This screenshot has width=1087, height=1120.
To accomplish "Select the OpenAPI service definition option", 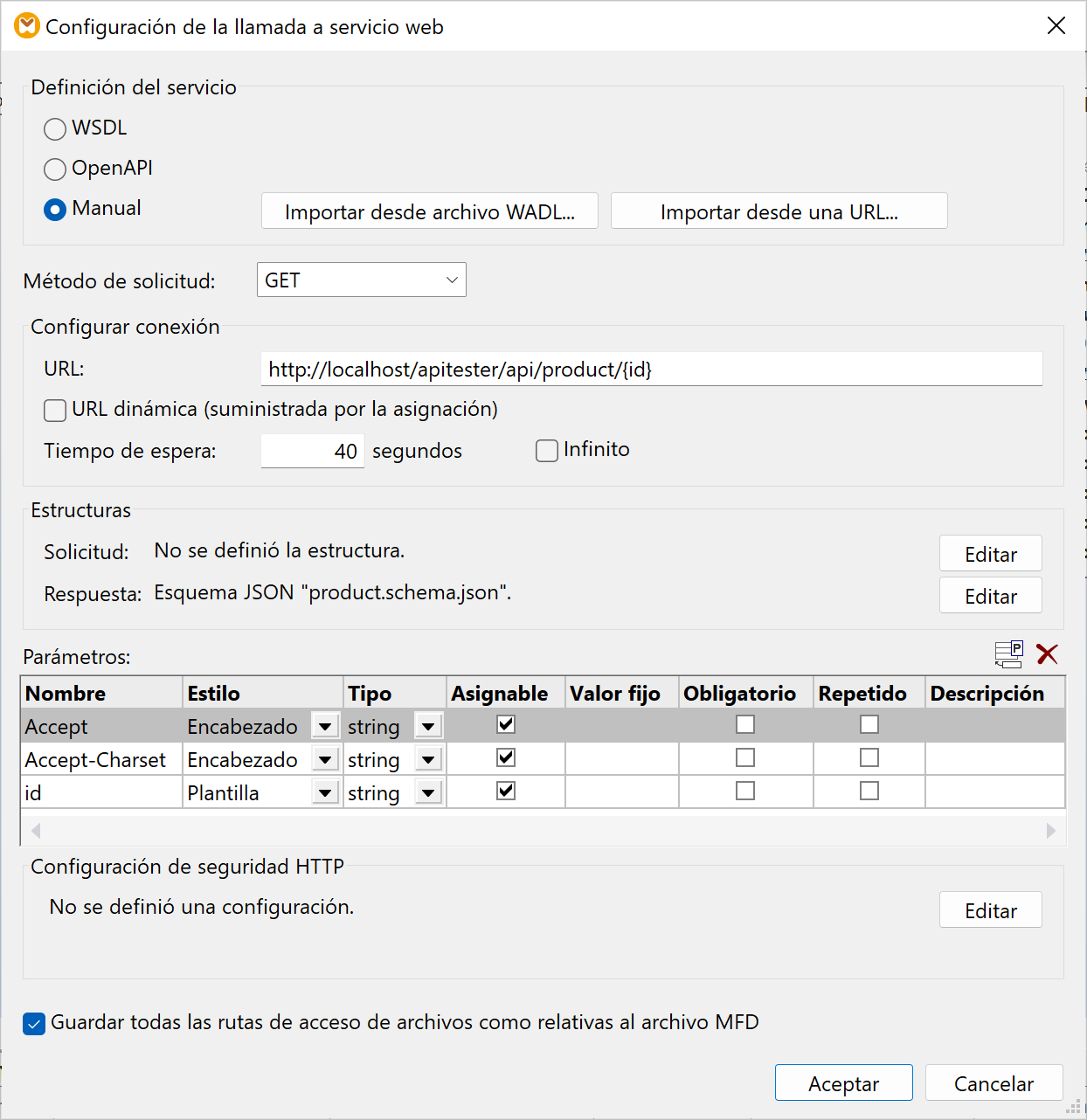I will (x=55, y=169).
